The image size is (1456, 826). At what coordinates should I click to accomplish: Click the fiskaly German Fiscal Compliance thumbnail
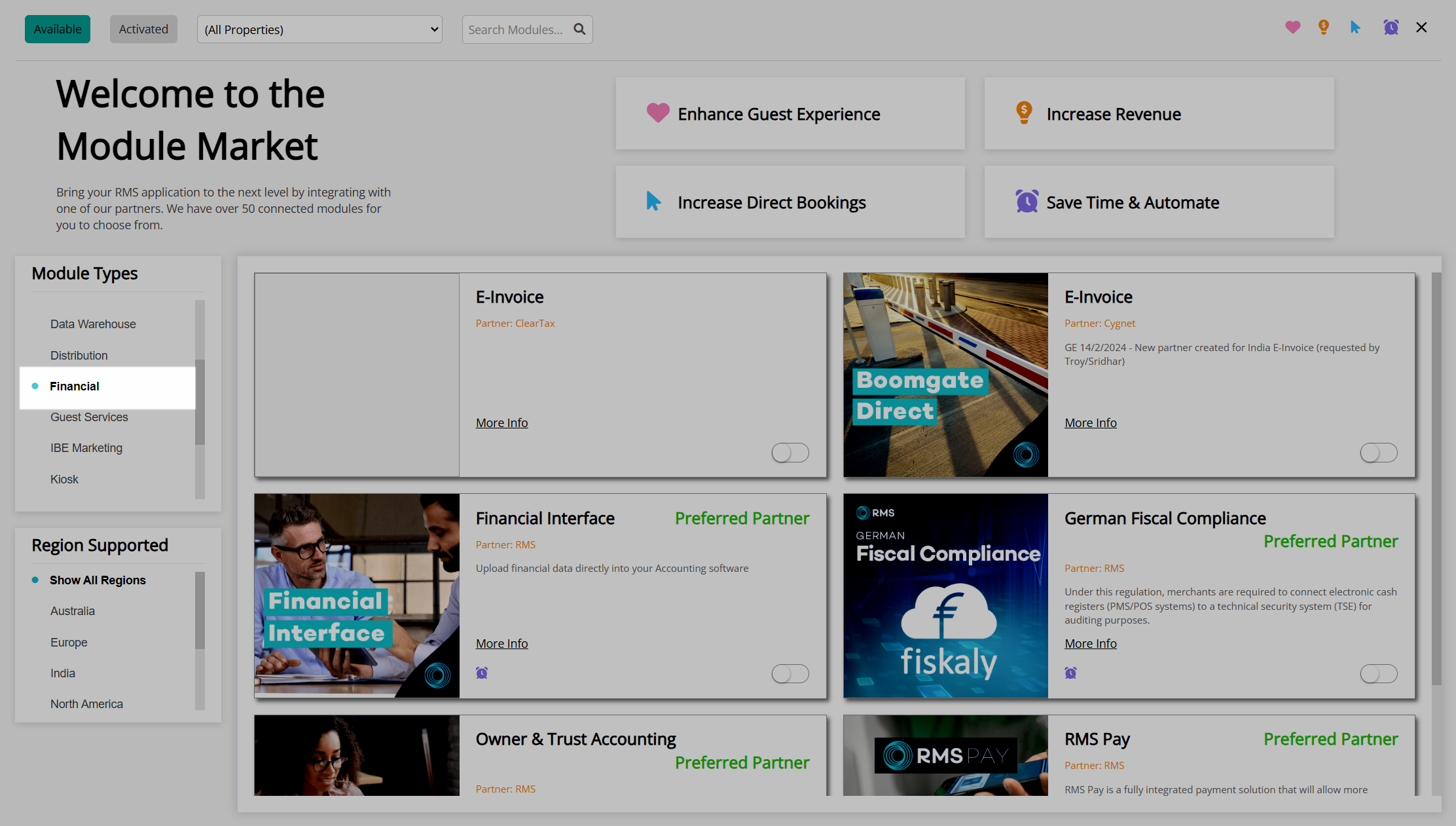(x=945, y=595)
